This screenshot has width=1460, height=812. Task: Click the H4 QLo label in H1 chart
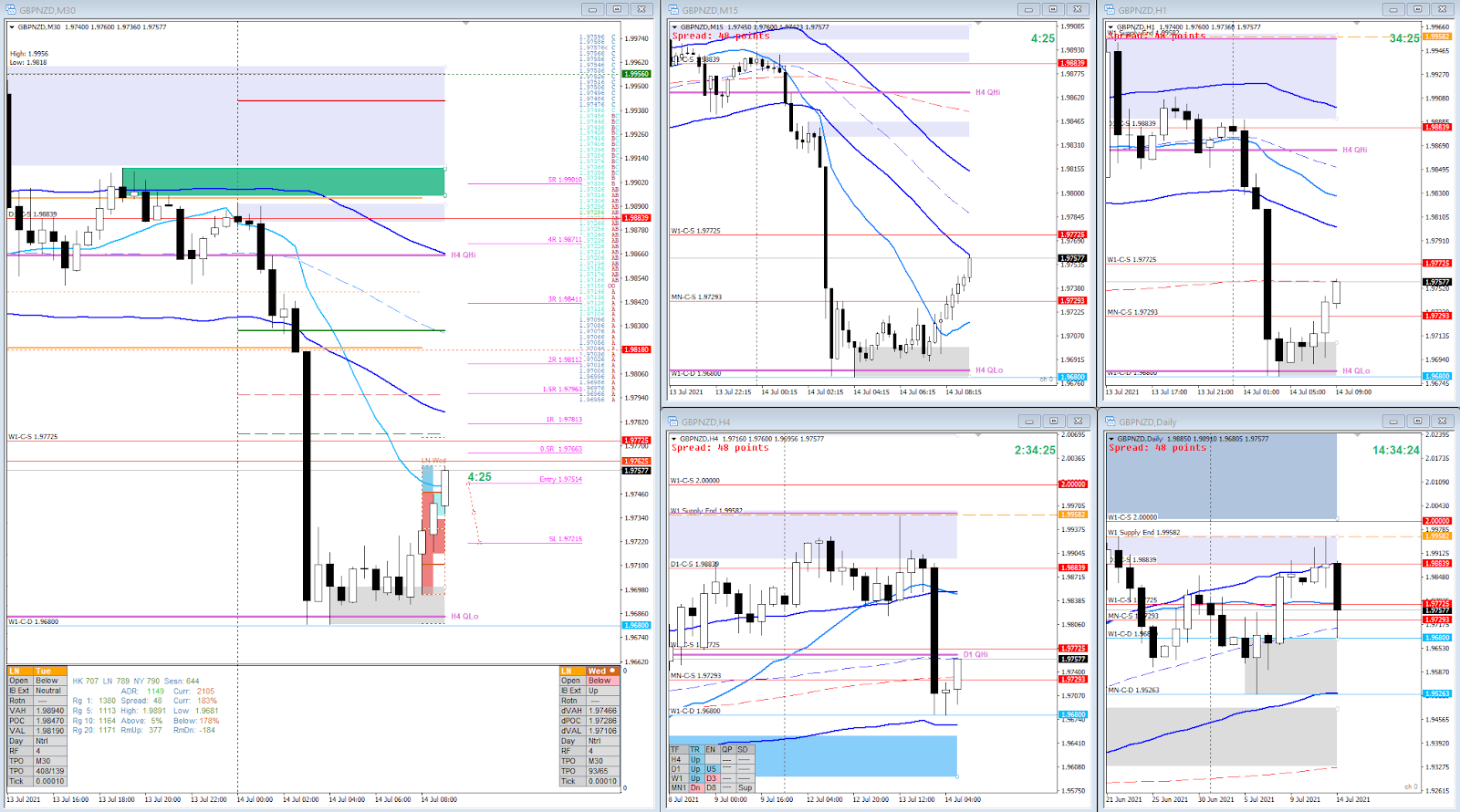[1356, 371]
